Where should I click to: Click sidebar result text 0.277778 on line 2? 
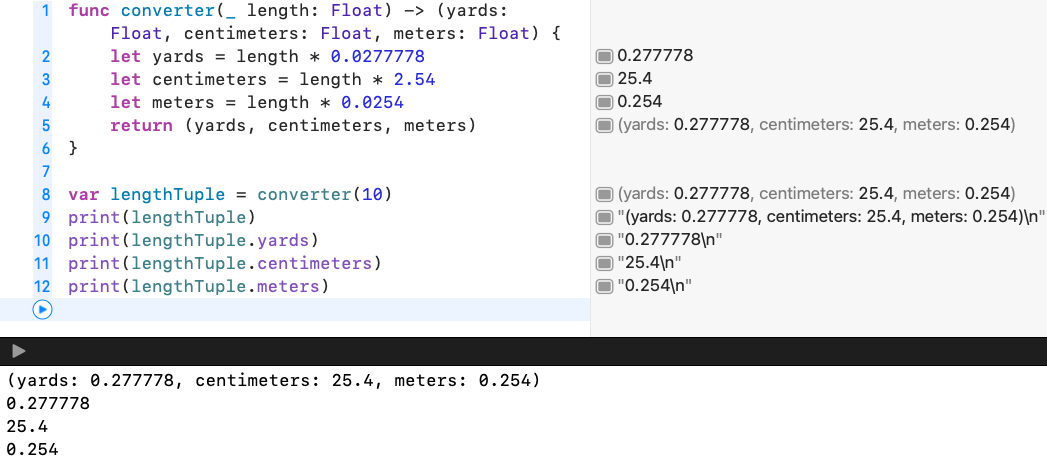click(655, 55)
